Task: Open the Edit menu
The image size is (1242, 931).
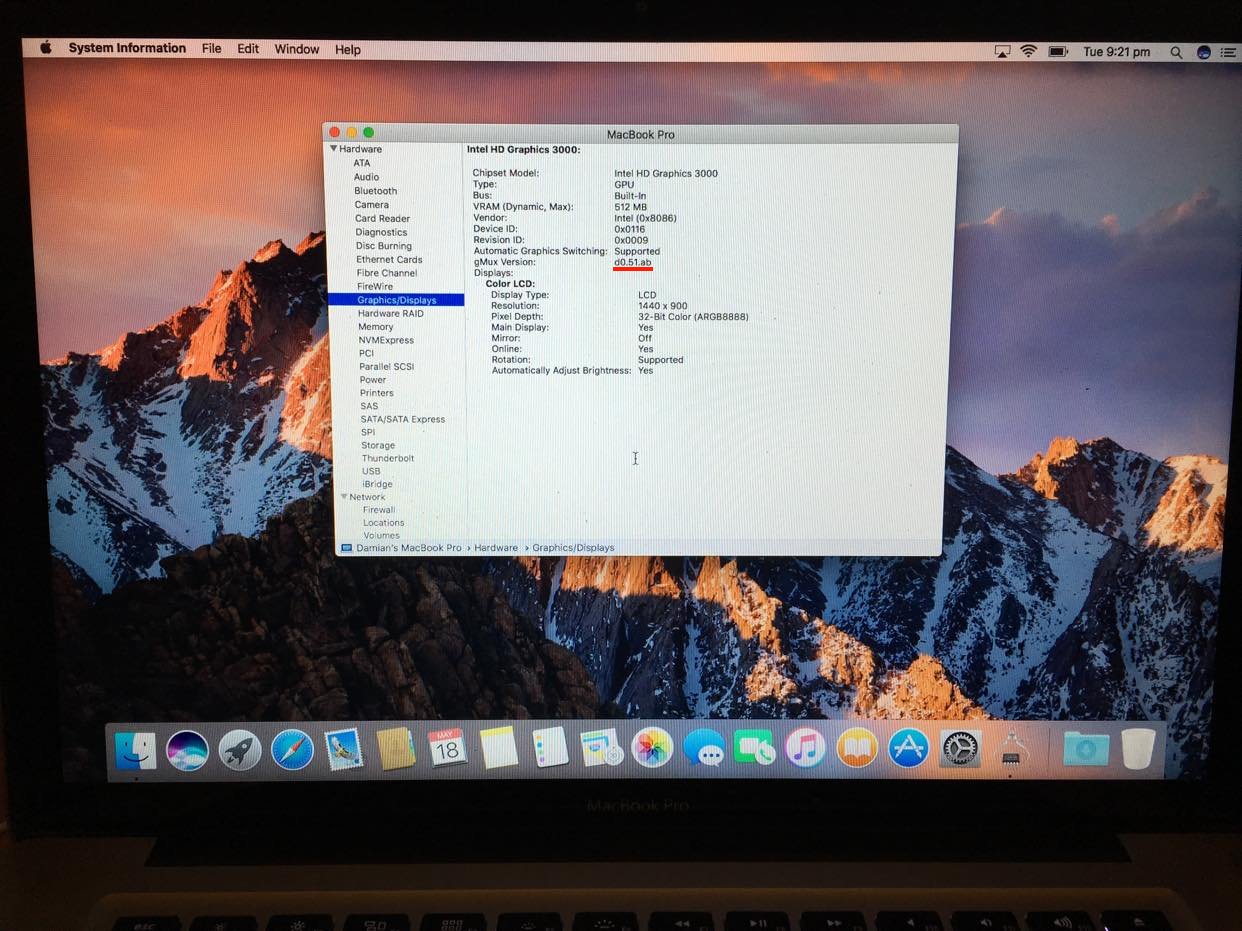Action: coord(248,49)
